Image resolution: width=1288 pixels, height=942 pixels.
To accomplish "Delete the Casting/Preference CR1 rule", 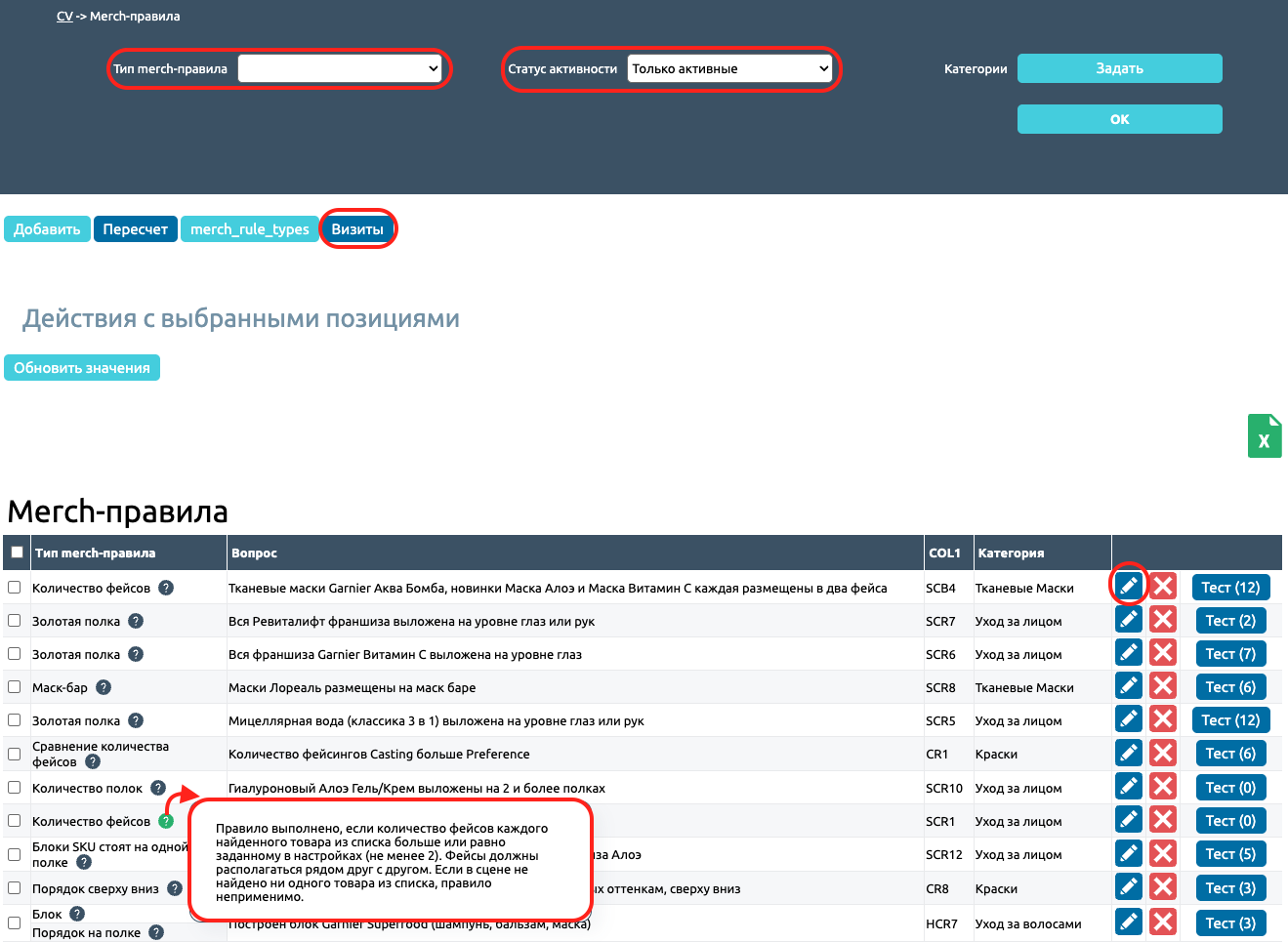I will 1162,753.
